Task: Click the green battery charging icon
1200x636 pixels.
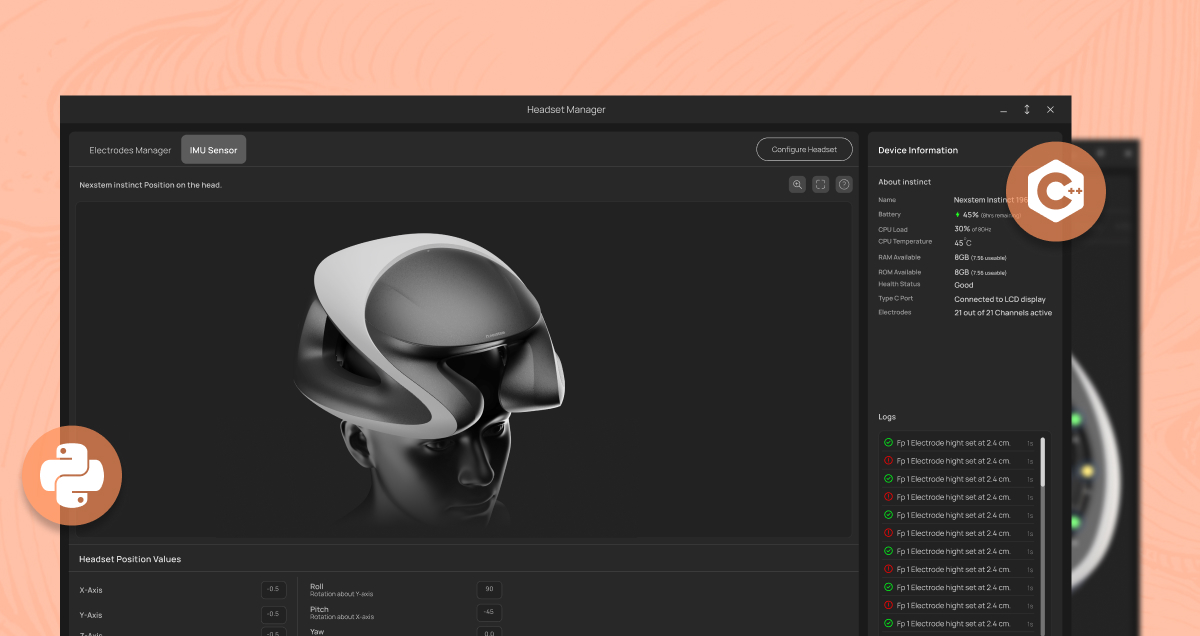Action: pyautogui.click(x=957, y=214)
